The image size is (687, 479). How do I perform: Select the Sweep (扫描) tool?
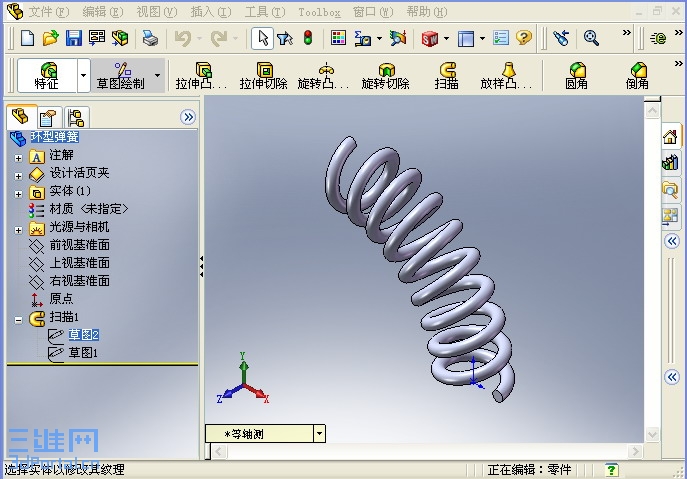[446, 75]
